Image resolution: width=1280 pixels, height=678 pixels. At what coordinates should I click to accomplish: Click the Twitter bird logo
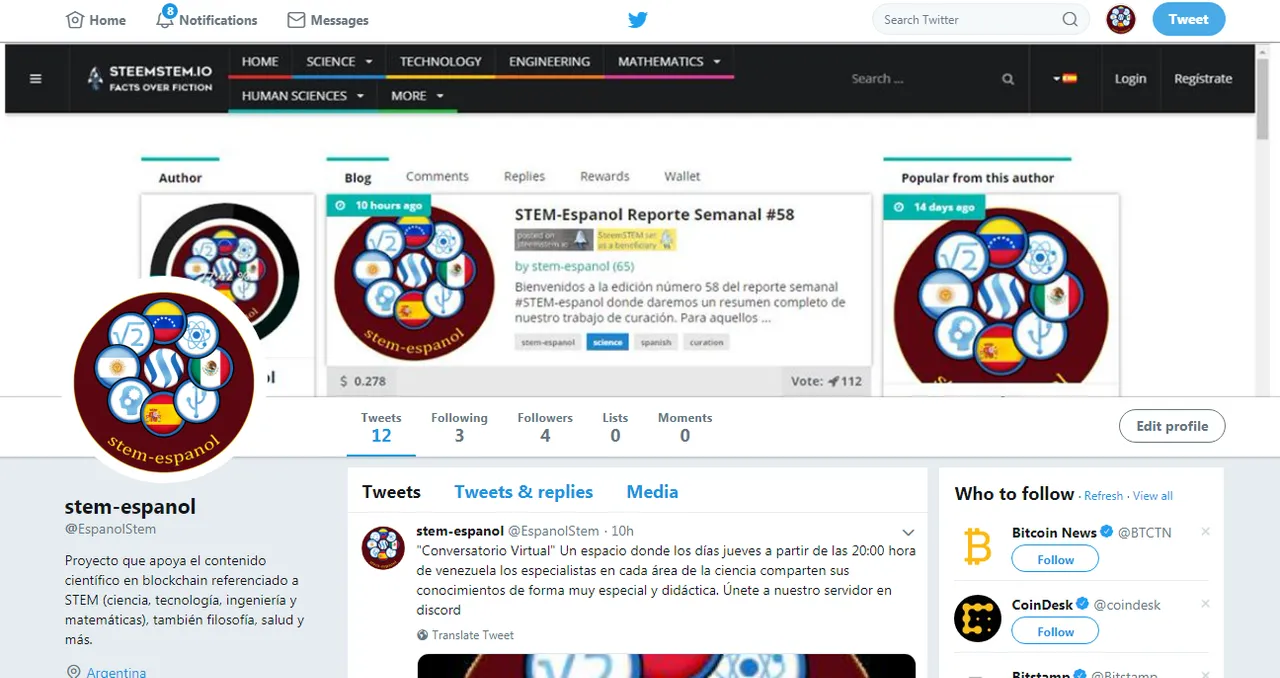[x=638, y=20]
